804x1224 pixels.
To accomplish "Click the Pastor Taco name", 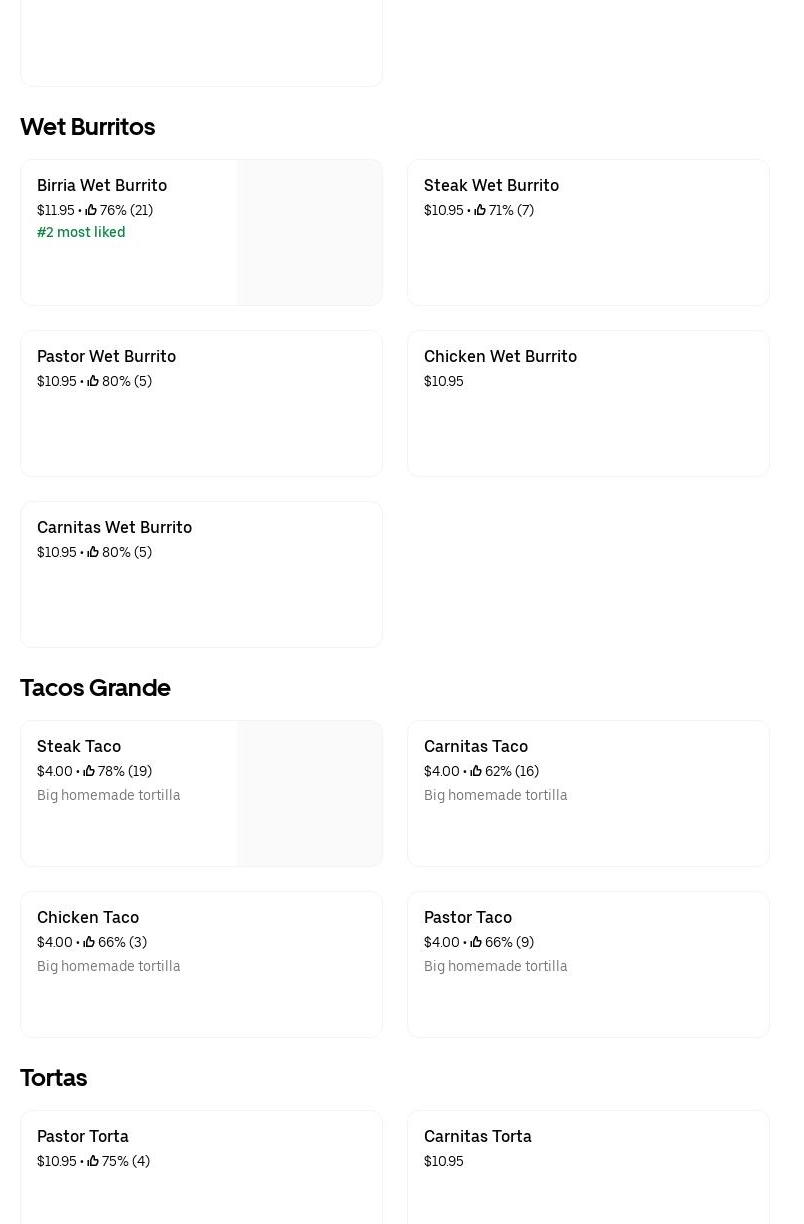I will [468, 917].
